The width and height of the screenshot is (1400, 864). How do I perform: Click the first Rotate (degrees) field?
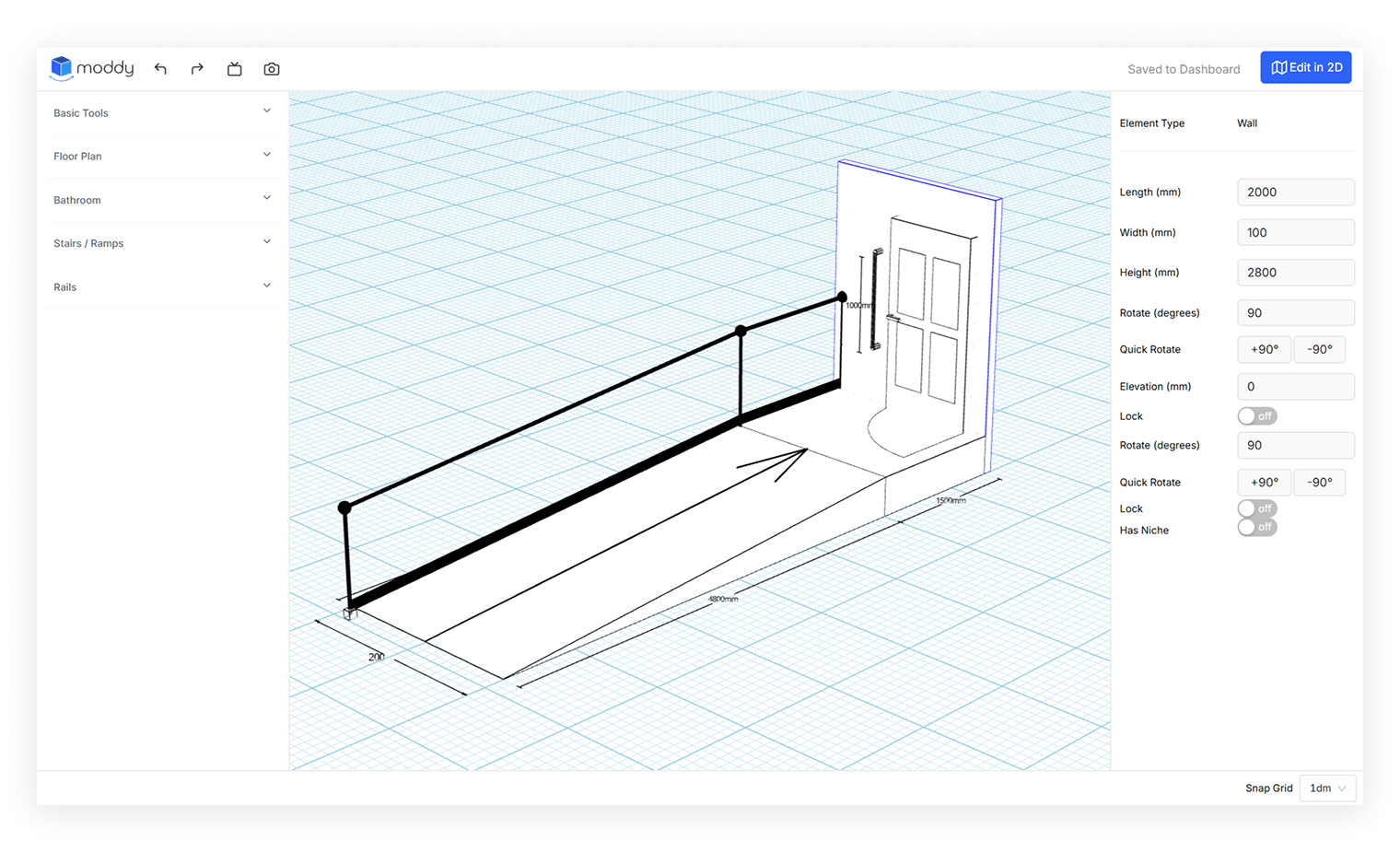point(1295,313)
